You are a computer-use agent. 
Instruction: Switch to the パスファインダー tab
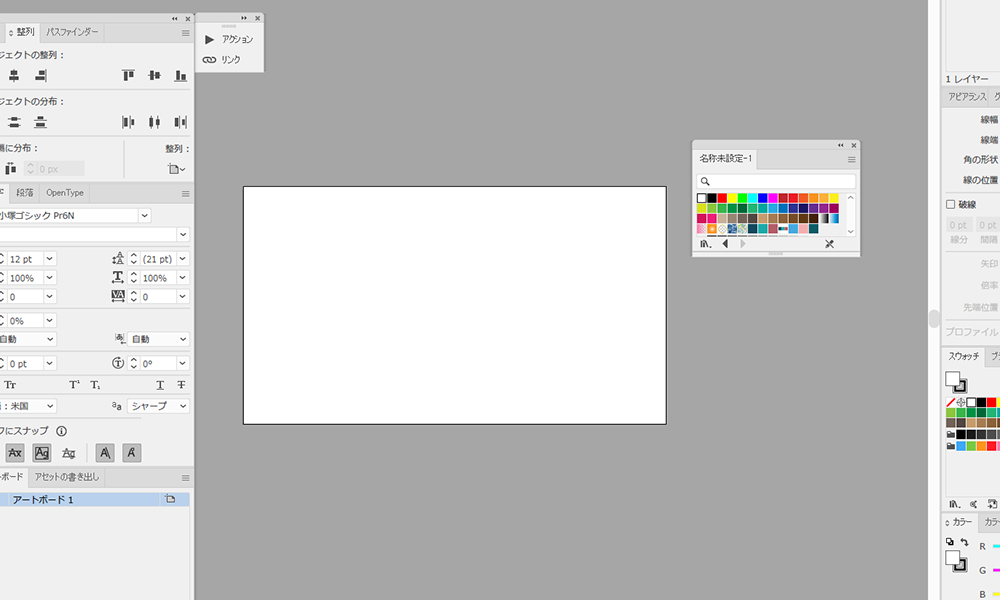coord(72,32)
